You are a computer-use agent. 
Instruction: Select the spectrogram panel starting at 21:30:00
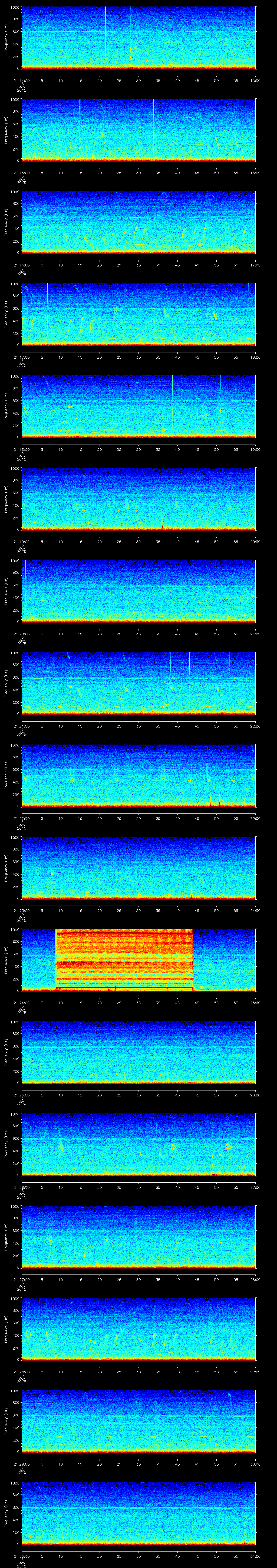[138, 1514]
